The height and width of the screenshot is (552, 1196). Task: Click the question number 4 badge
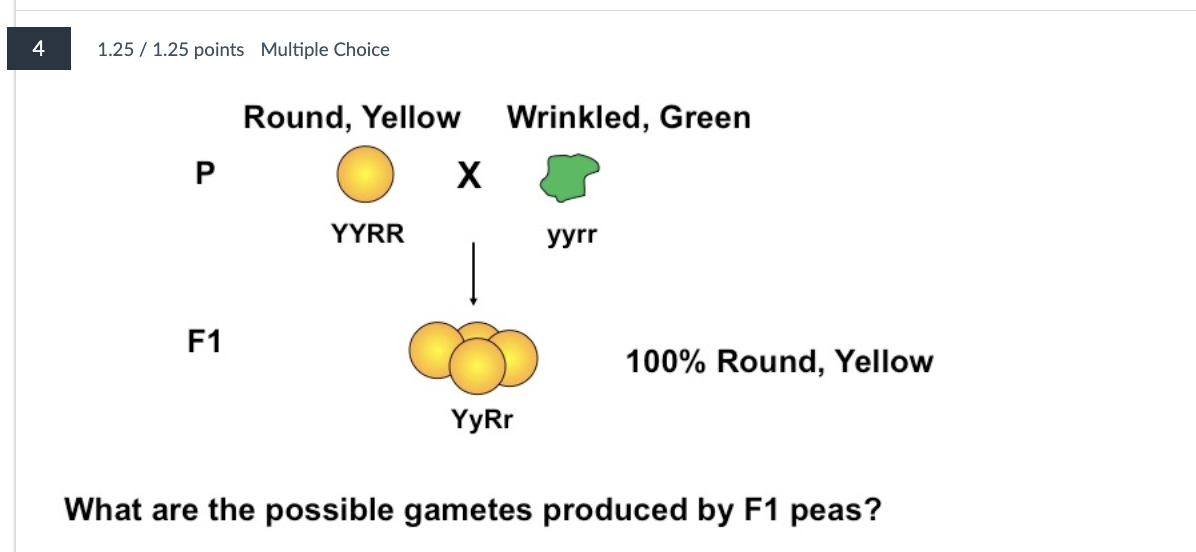(38, 49)
